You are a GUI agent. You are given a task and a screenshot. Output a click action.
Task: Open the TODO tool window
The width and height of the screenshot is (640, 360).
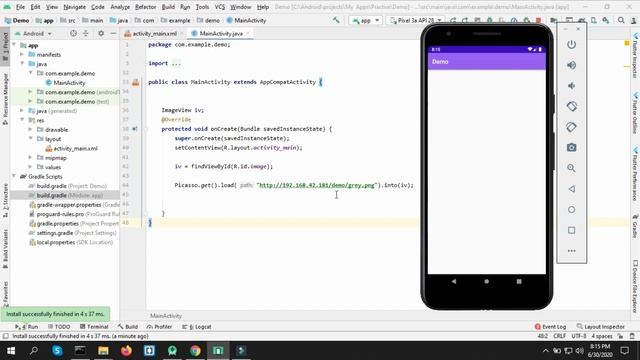coord(59,327)
